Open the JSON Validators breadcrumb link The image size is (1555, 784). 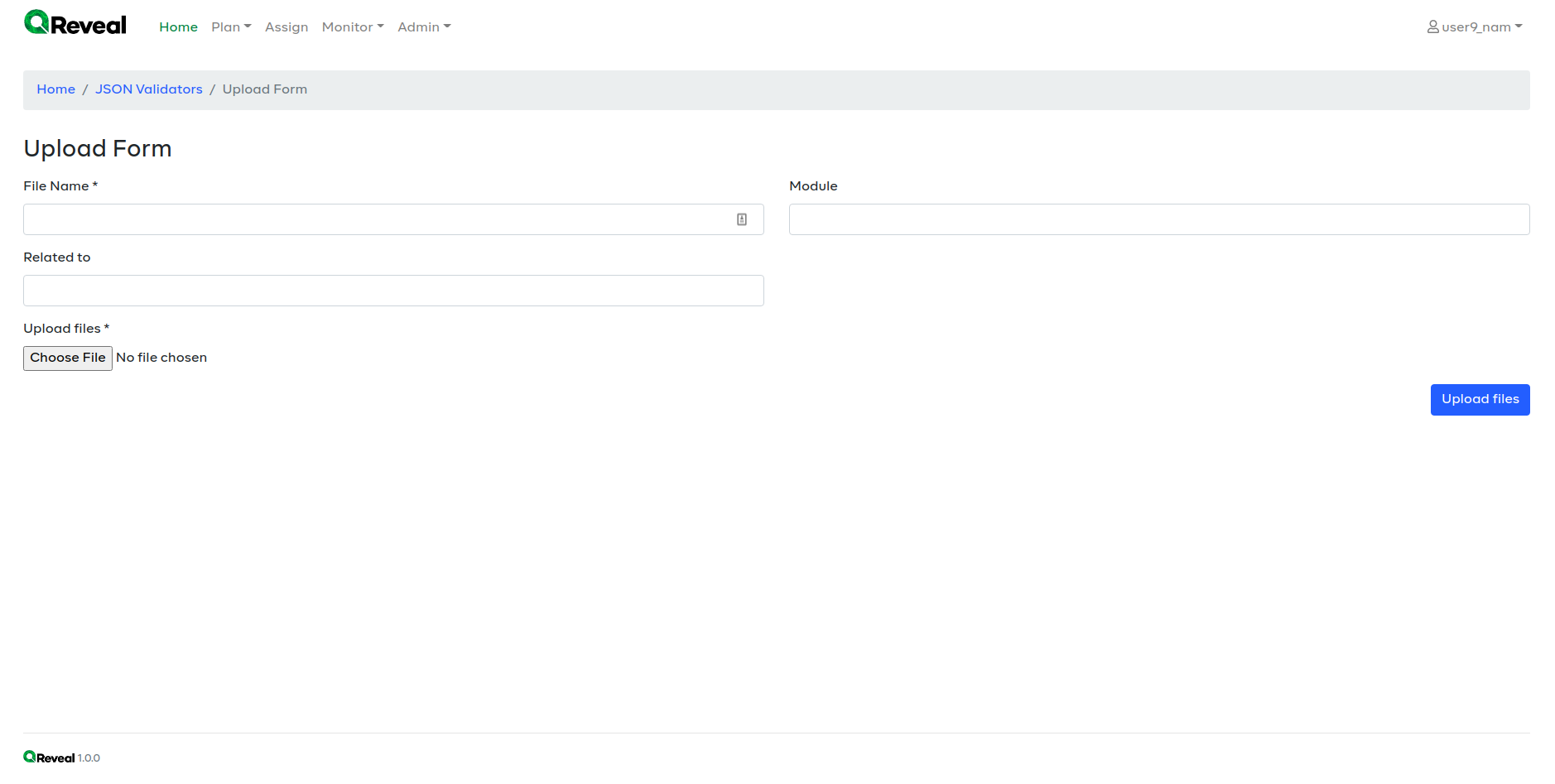148,89
